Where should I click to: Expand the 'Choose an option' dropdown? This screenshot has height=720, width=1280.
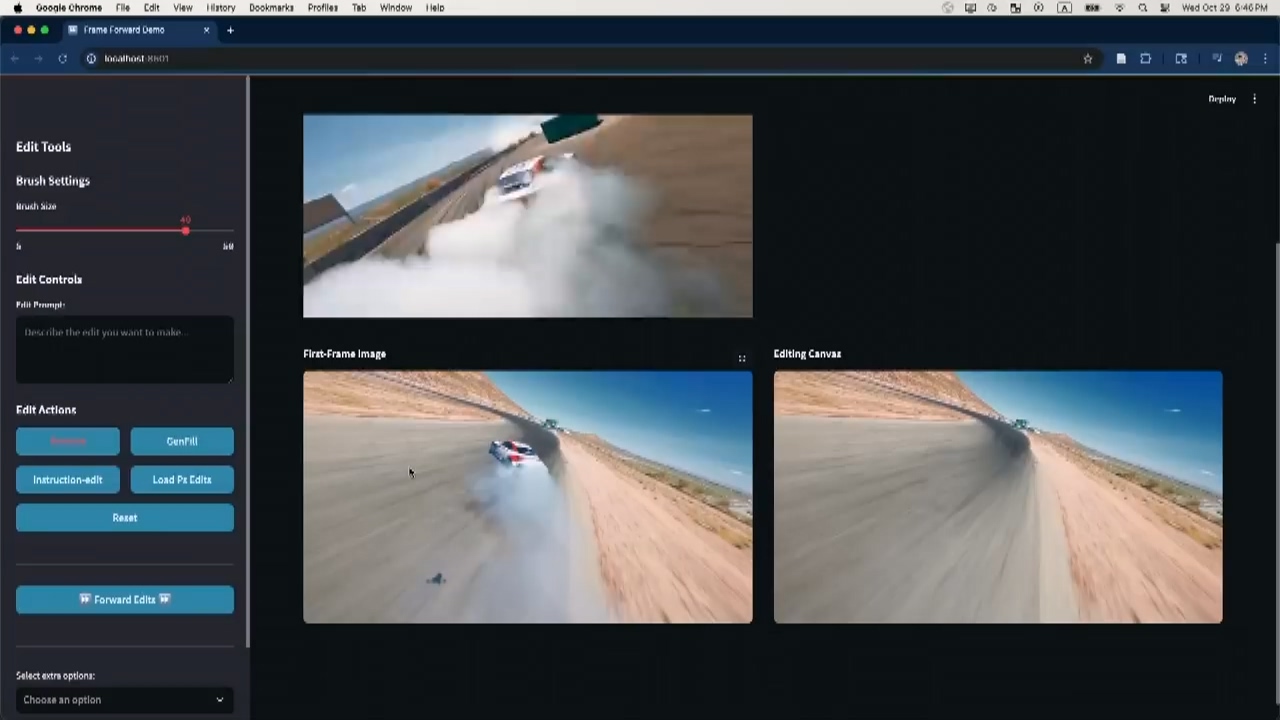pos(125,700)
